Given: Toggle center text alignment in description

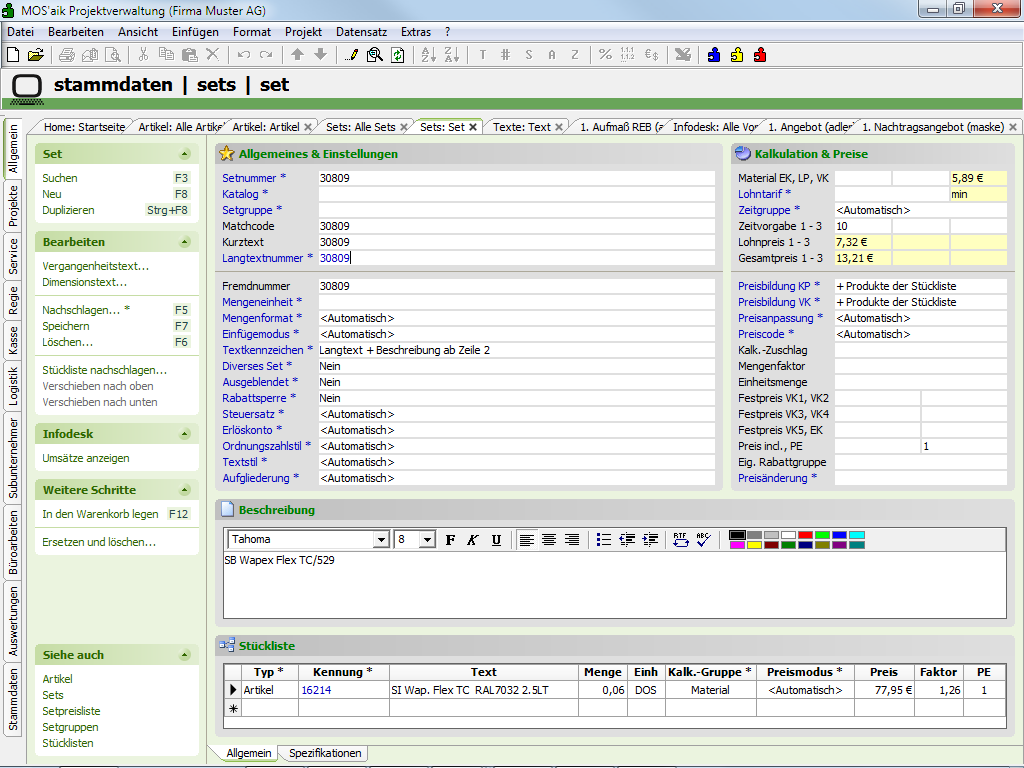Looking at the screenshot, I should pyautogui.click(x=549, y=540).
